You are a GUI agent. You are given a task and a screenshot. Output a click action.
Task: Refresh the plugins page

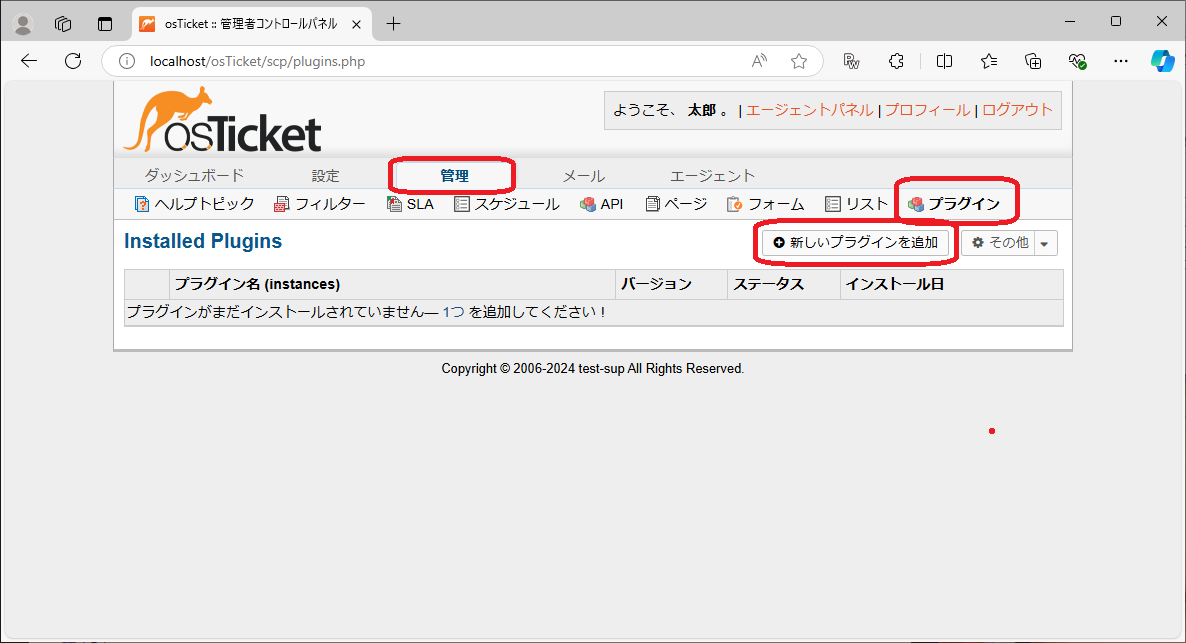72,61
